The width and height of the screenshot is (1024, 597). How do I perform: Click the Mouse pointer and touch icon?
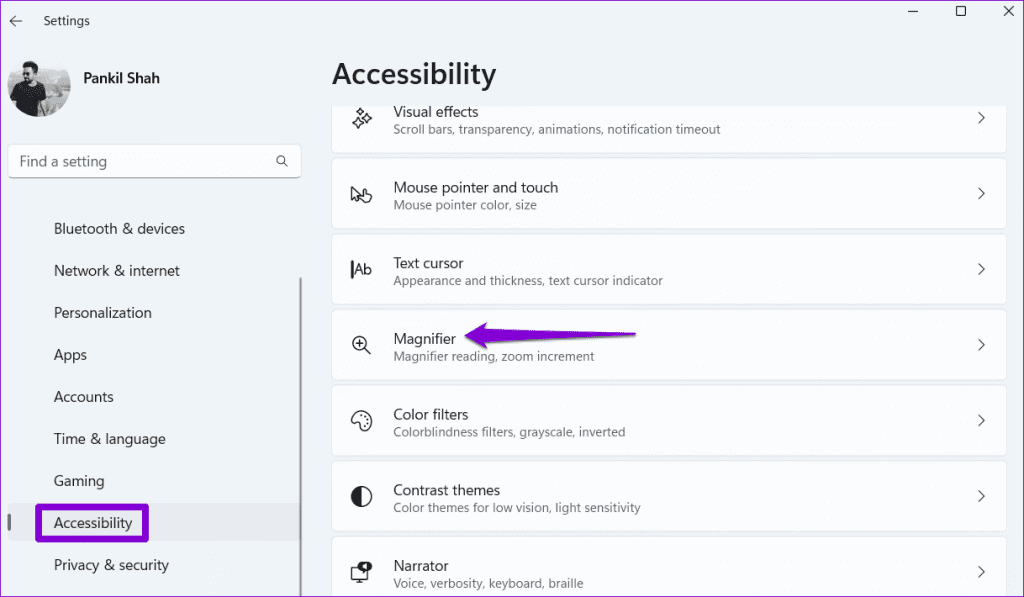coord(361,194)
